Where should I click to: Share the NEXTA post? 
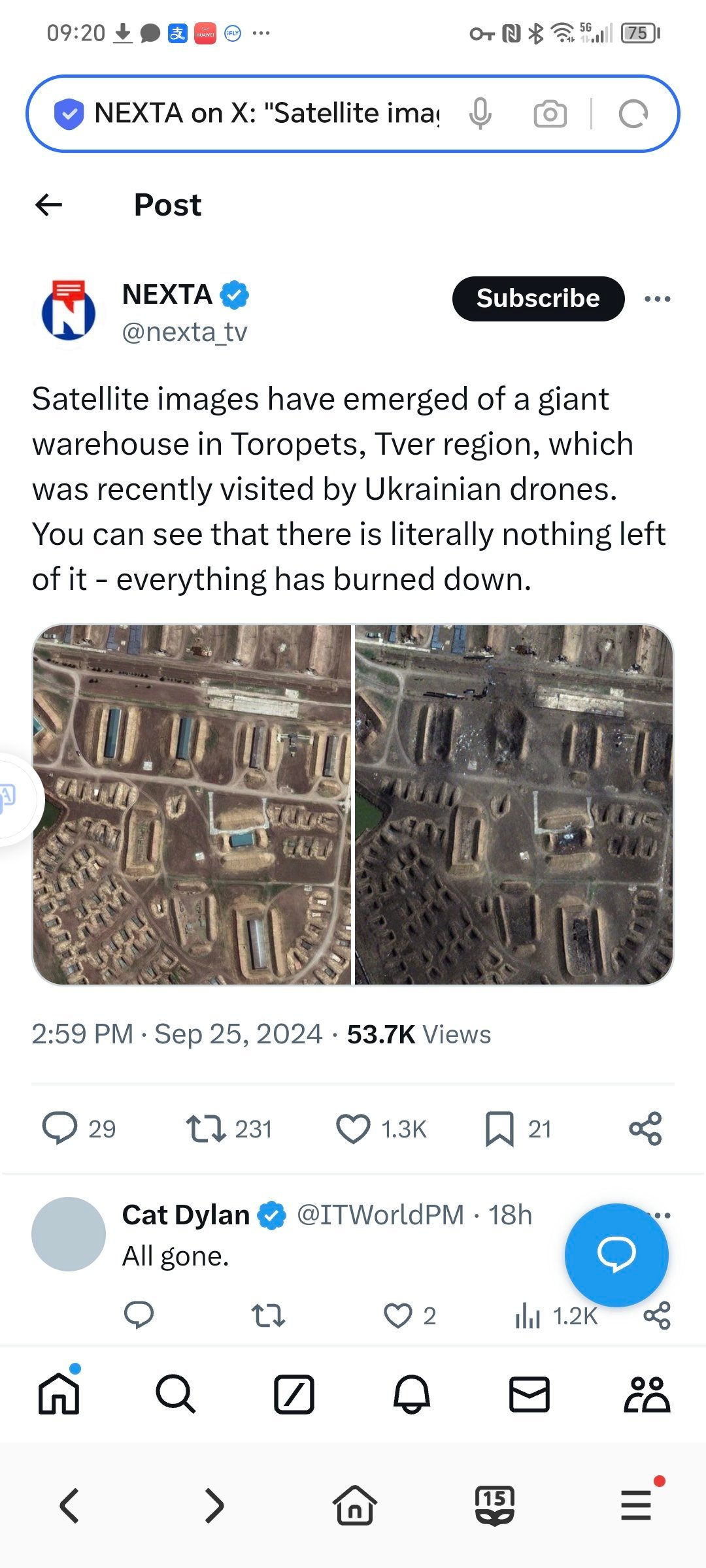point(645,1129)
